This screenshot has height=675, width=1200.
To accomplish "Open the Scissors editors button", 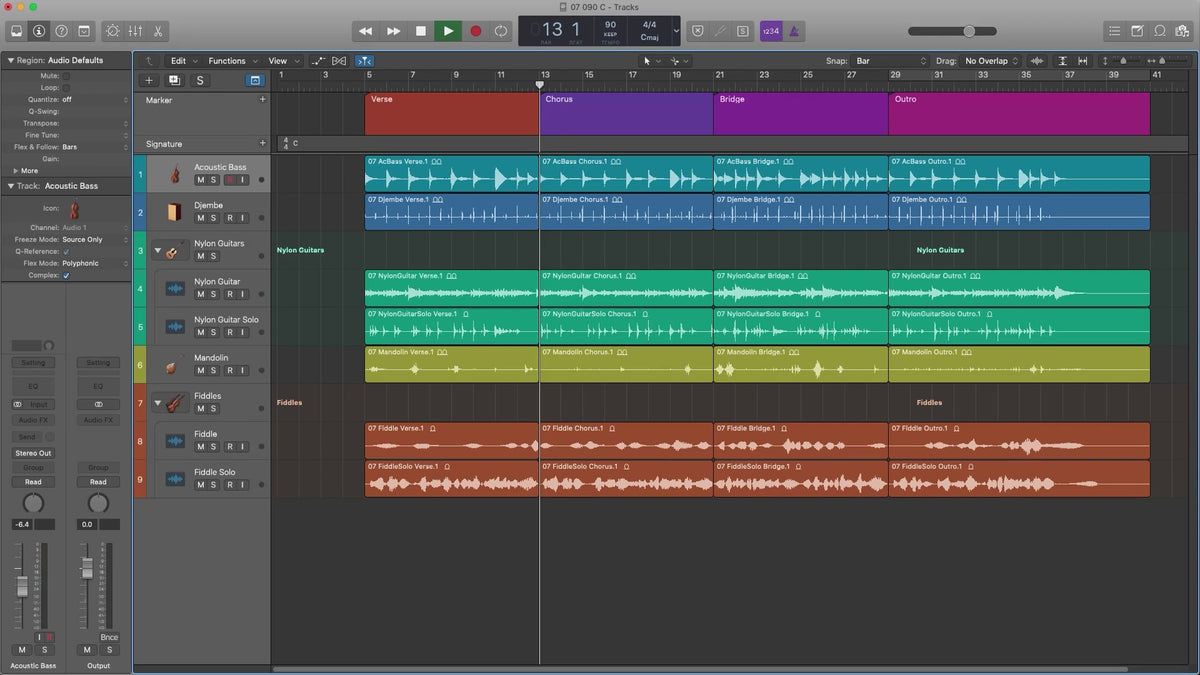I will [x=158, y=31].
